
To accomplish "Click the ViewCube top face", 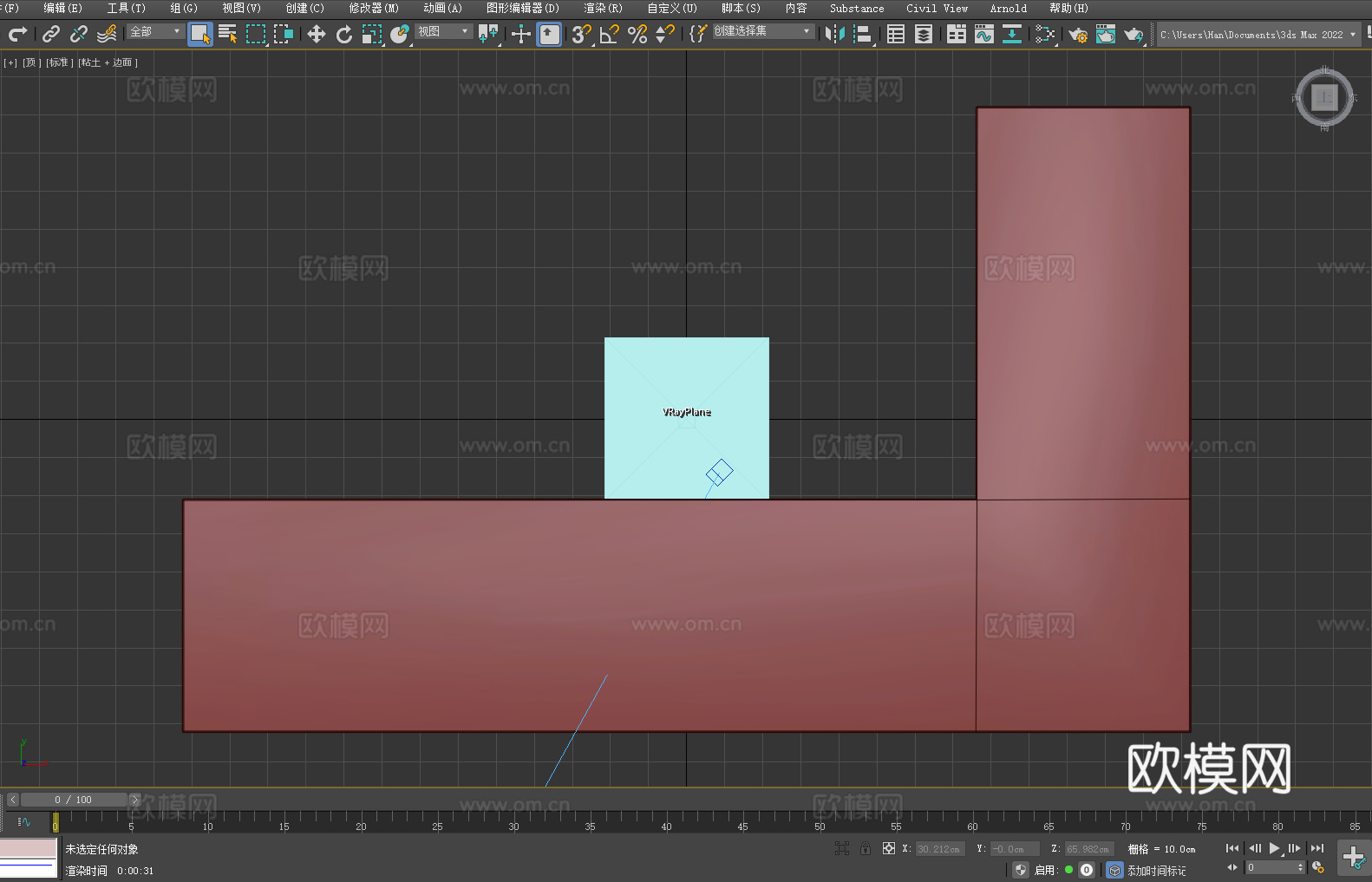I will (x=1324, y=97).
